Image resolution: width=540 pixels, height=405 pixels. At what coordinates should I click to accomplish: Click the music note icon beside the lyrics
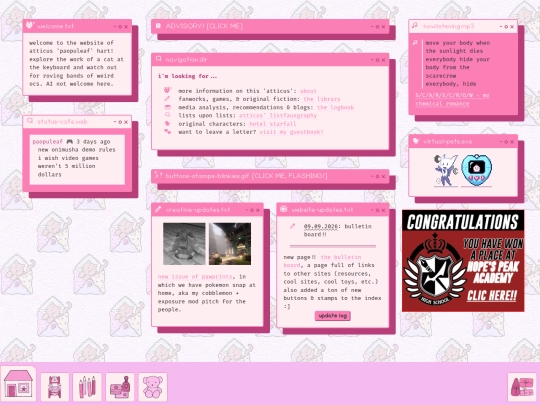pyautogui.click(x=415, y=43)
